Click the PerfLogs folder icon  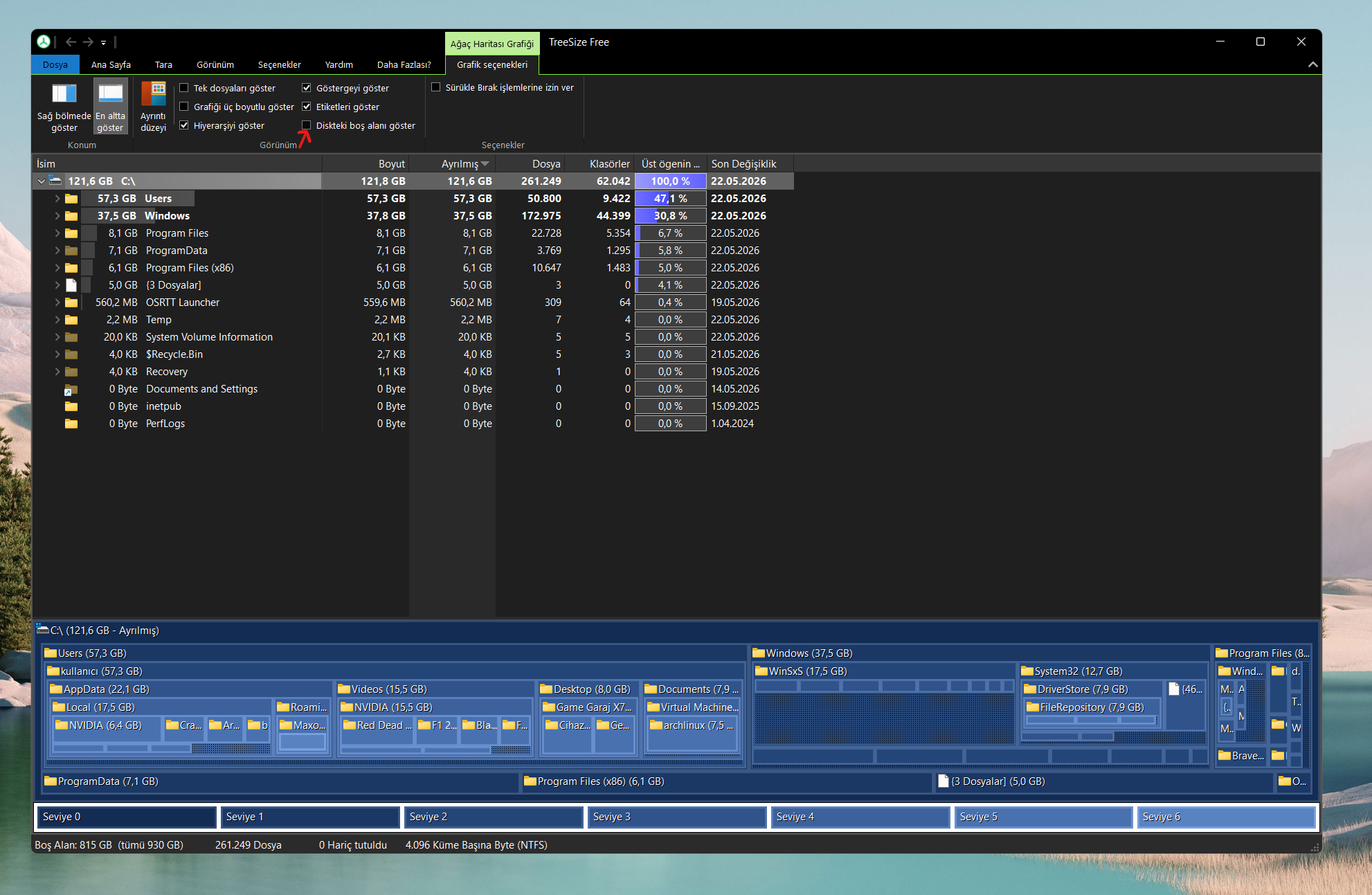pos(71,424)
